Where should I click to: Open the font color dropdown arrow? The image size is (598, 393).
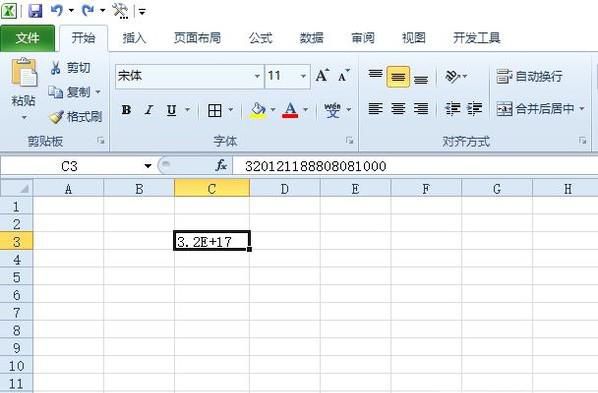point(306,110)
